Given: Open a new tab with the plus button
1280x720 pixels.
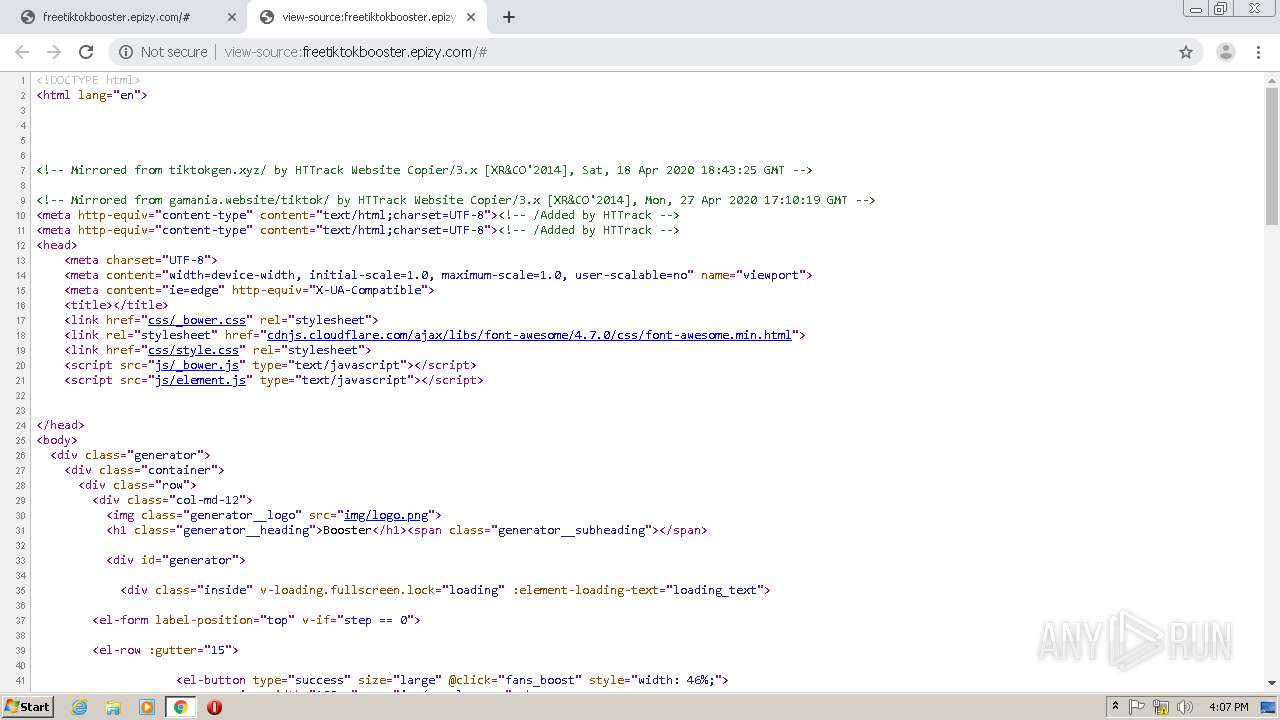Looking at the screenshot, I should click(x=508, y=17).
